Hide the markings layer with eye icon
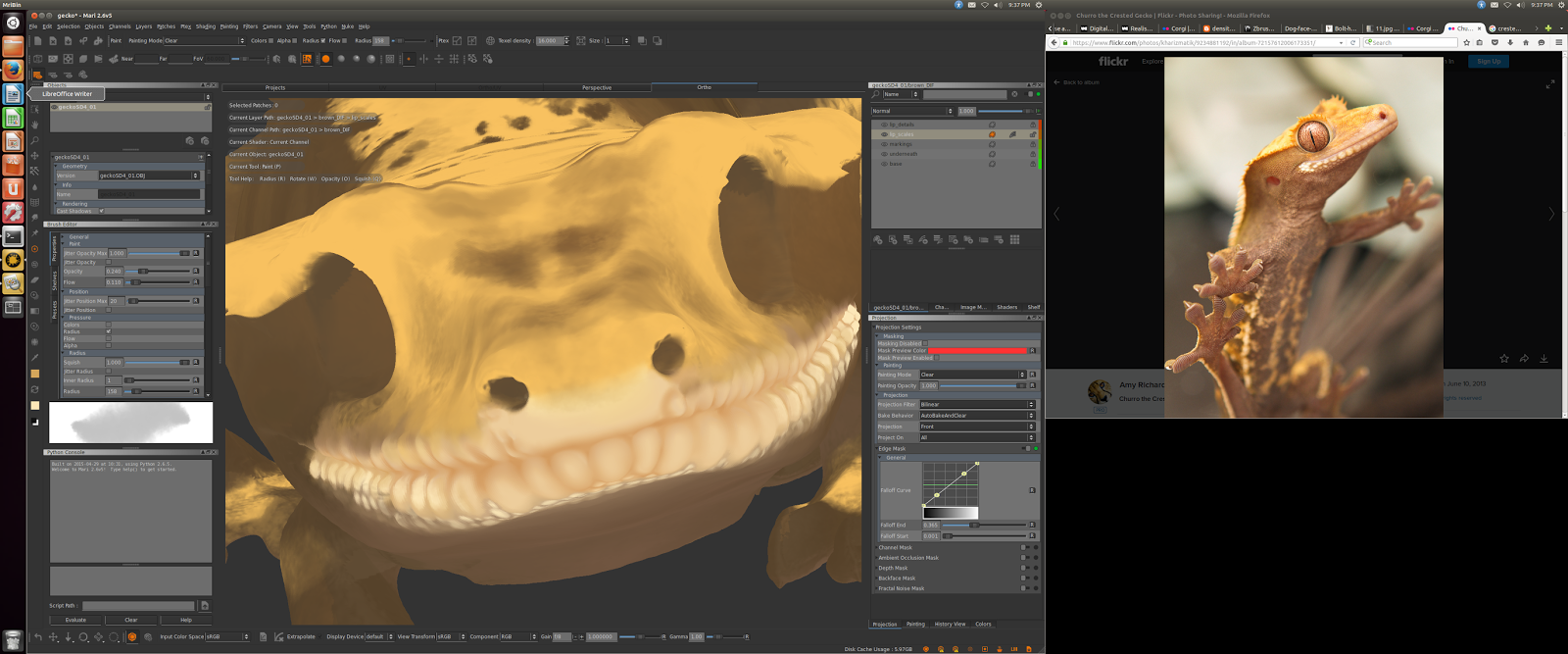The width and height of the screenshot is (1568, 654). [884, 144]
